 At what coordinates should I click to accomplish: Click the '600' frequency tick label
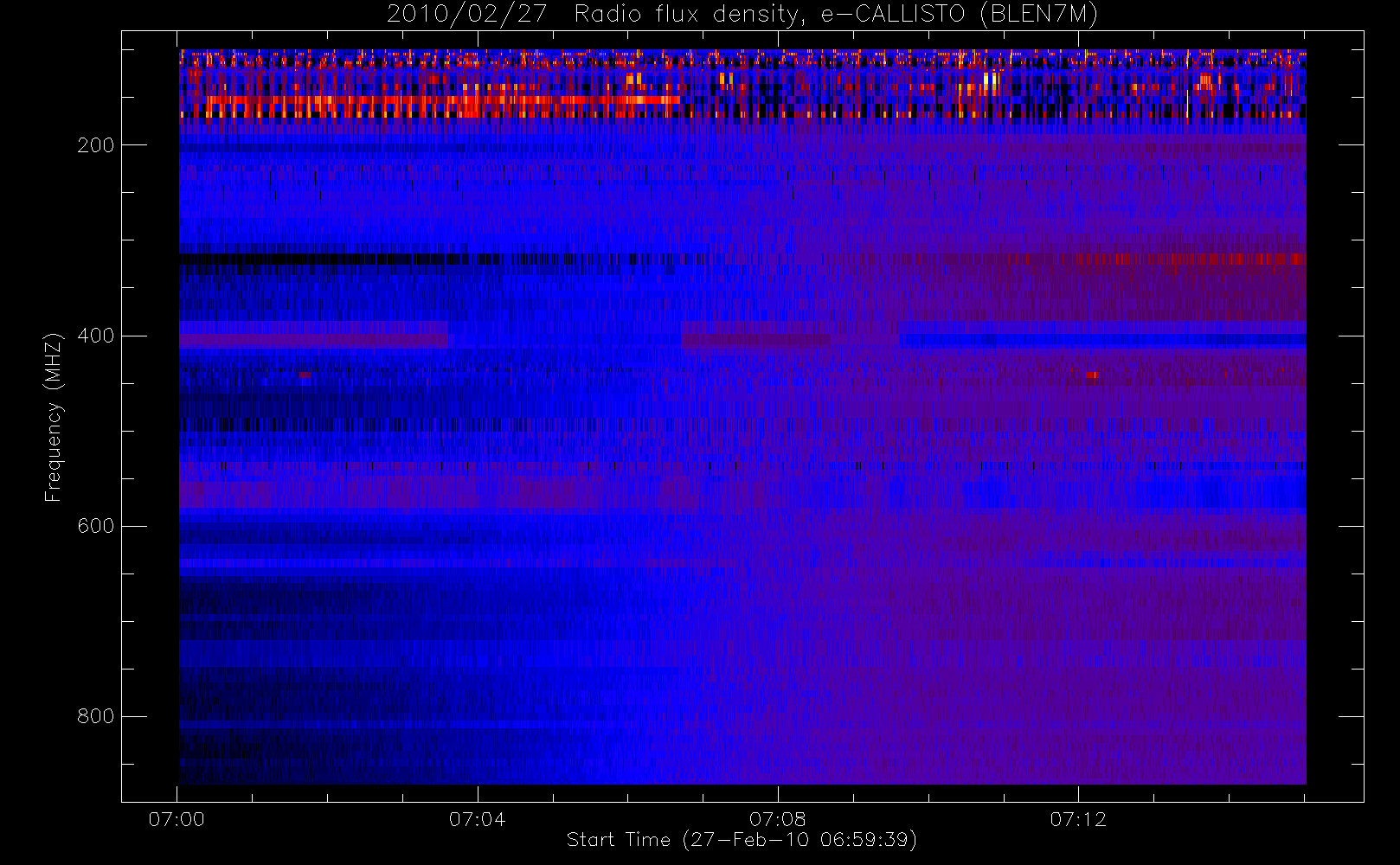pyautogui.click(x=95, y=526)
